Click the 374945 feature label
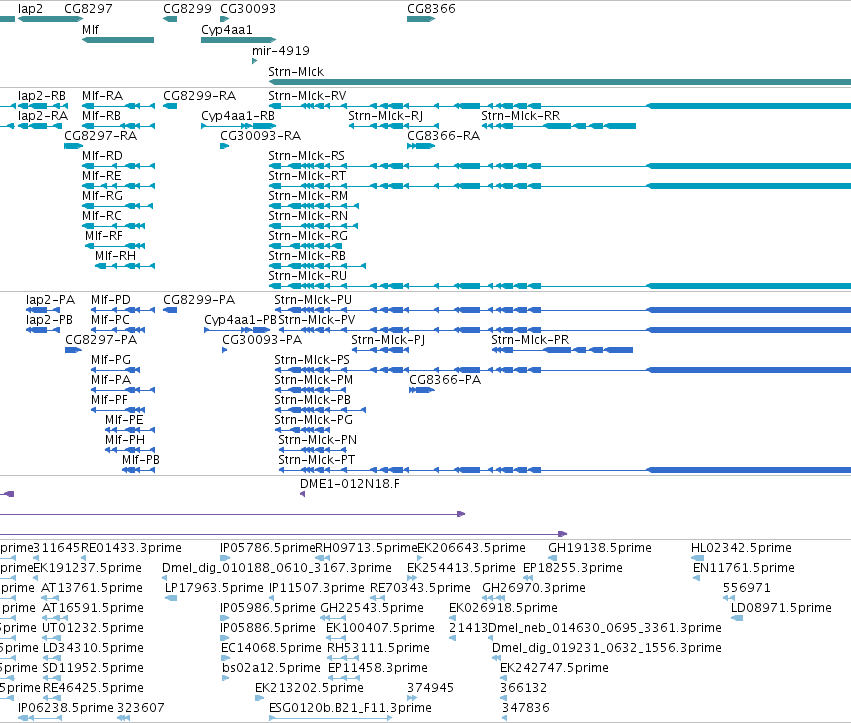Viewport: 851px width, 723px height. [430, 688]
